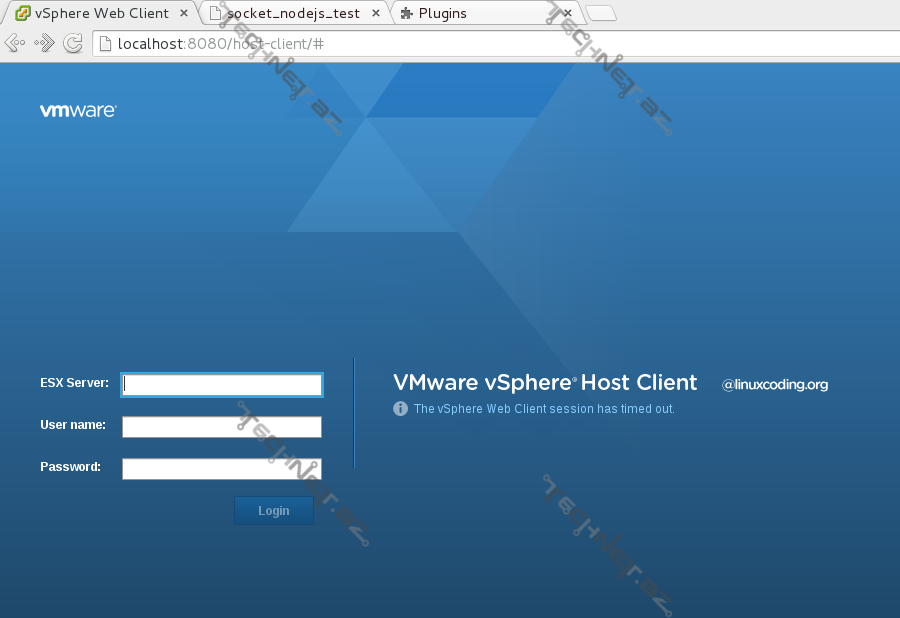Image resolution: width=900 pixels, height=618 pixels.
Task: Focus the ESX Server input field
Action: coord(222,385)
